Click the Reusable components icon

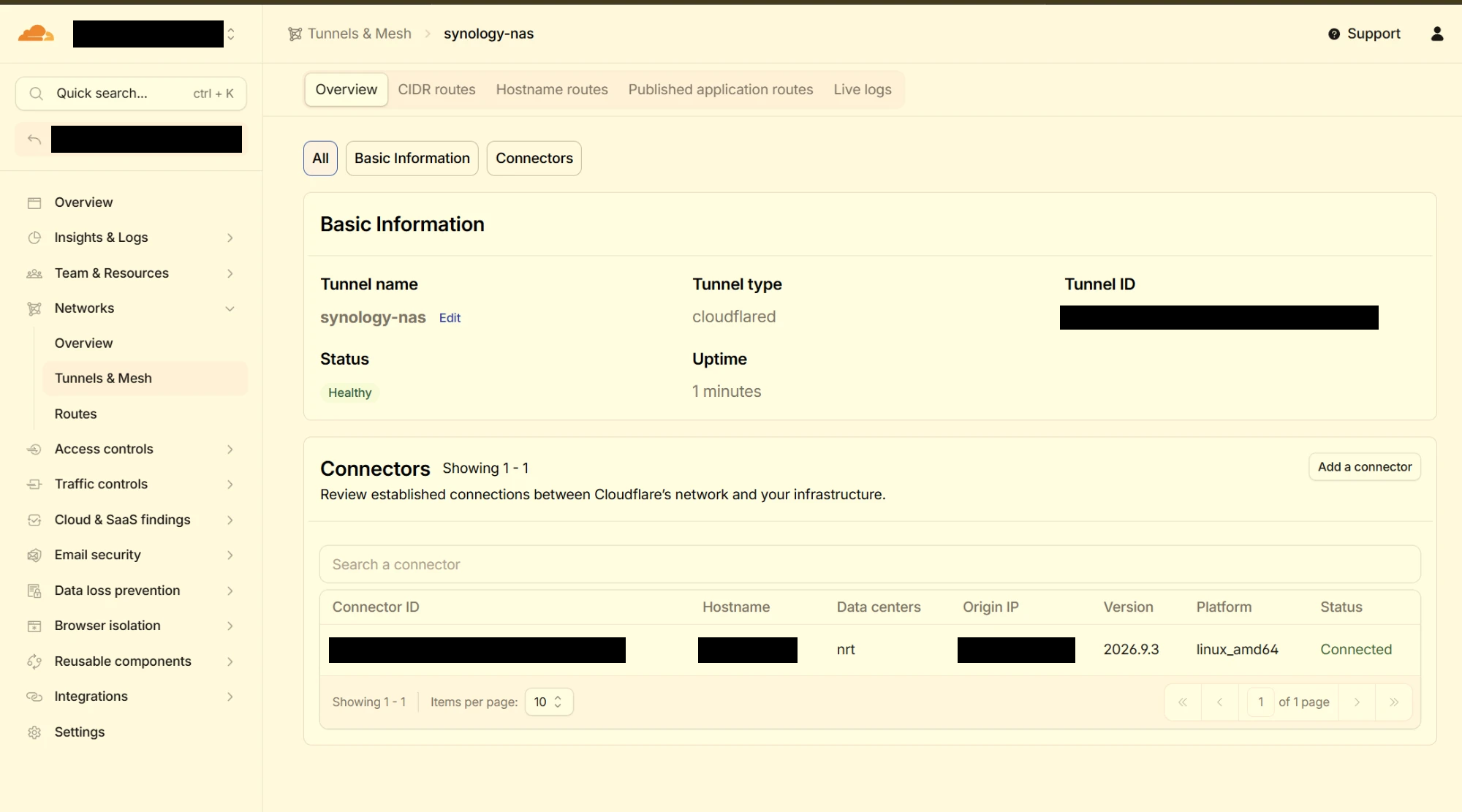pos(34,661)
